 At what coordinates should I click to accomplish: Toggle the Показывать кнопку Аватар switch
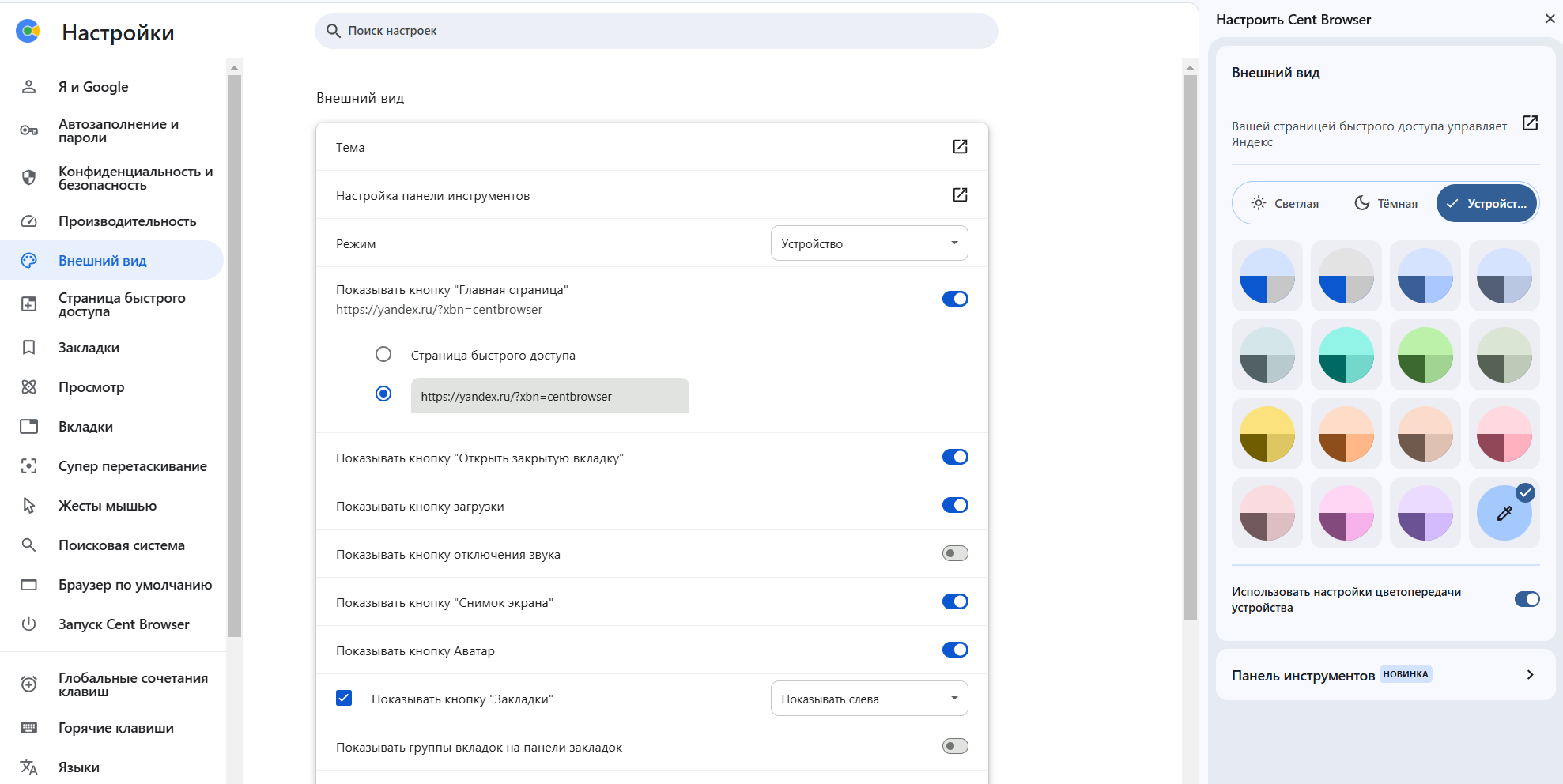point(955,650)
